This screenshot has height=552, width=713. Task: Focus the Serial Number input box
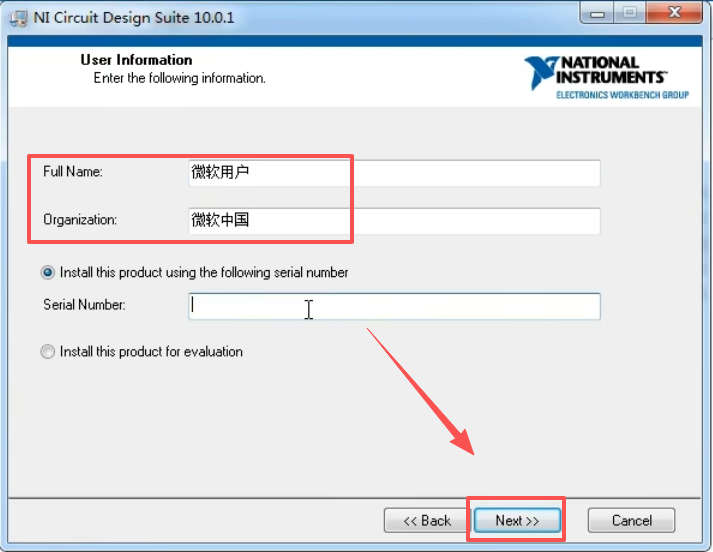[394, 306]
